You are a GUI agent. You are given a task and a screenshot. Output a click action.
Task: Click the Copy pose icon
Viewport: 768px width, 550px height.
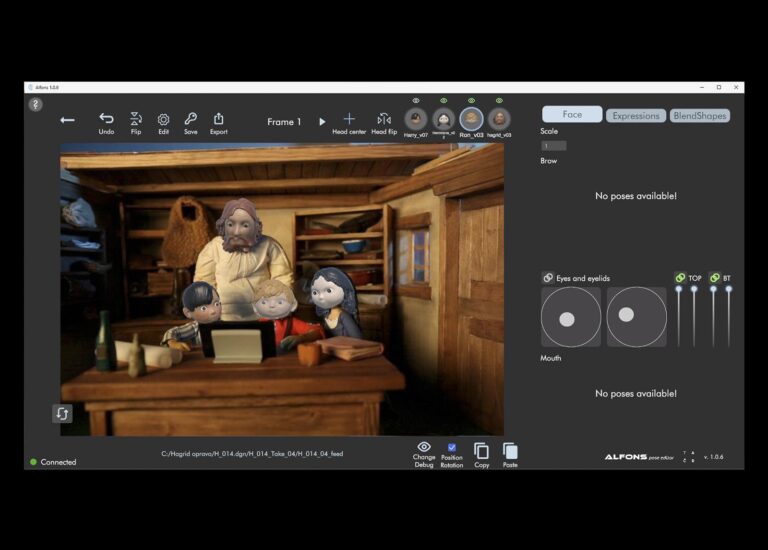tap(481, 451)
